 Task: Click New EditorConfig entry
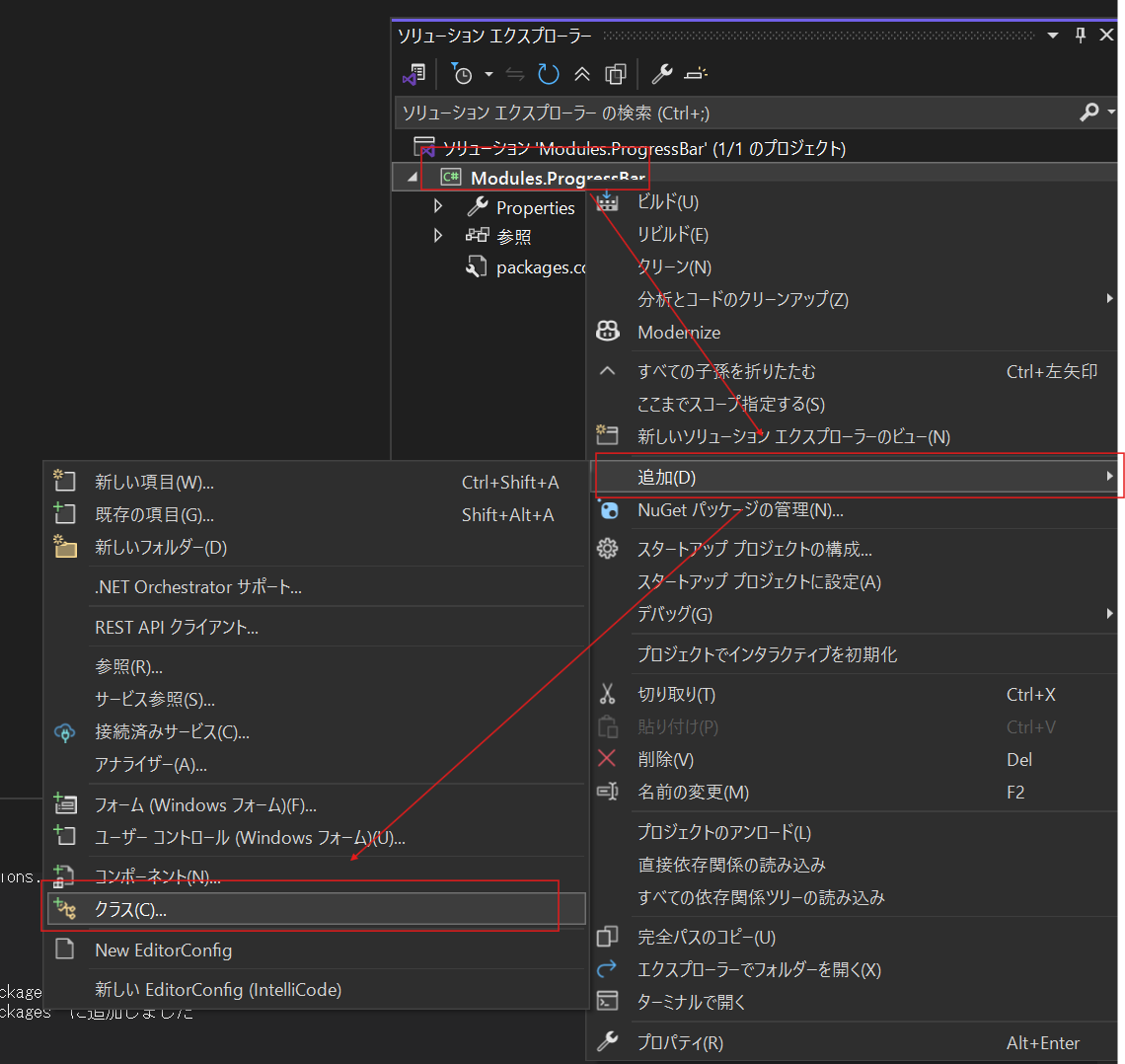click(x=317, y=950)
